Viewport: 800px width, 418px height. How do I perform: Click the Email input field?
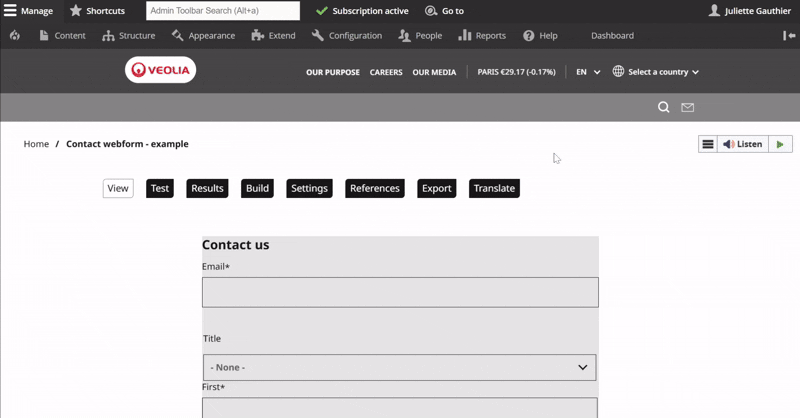point(400,292)
